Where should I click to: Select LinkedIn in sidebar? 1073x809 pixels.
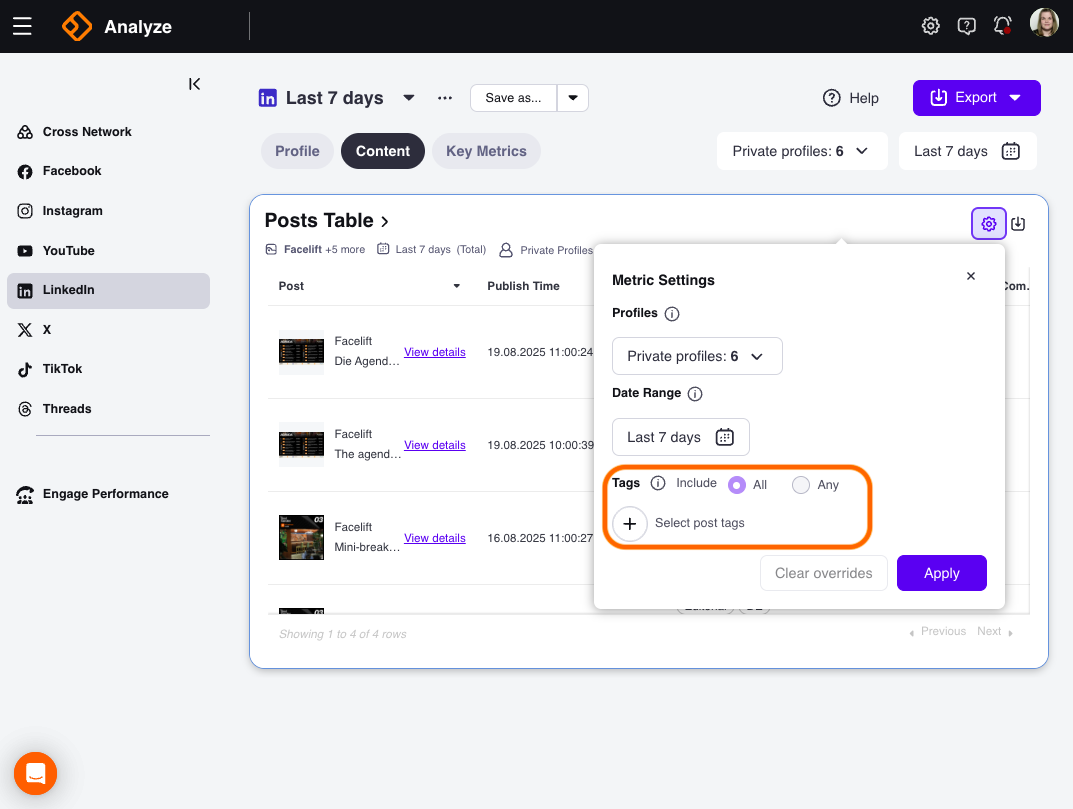108,290
